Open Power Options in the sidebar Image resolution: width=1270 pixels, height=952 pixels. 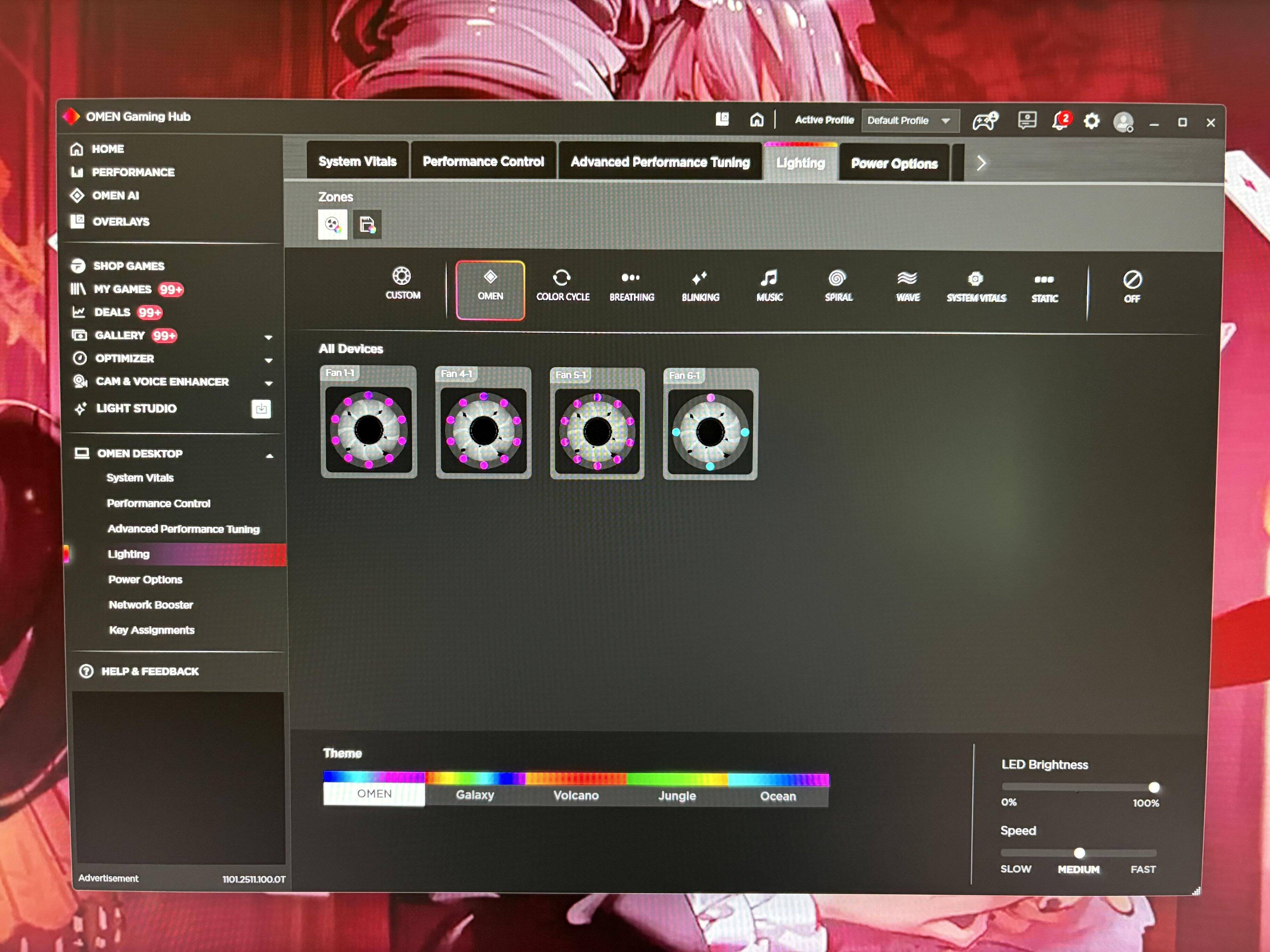[x=145, y=580]
